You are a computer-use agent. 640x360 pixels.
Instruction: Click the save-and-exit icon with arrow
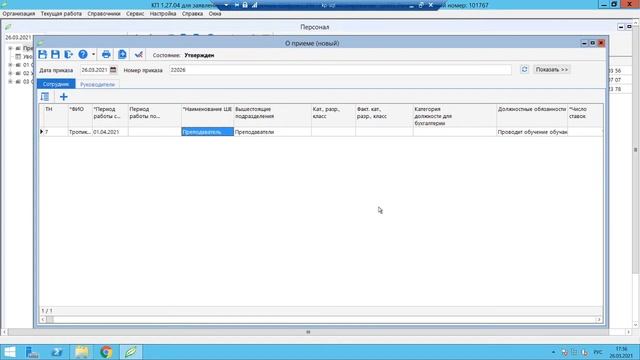point(68,54)
